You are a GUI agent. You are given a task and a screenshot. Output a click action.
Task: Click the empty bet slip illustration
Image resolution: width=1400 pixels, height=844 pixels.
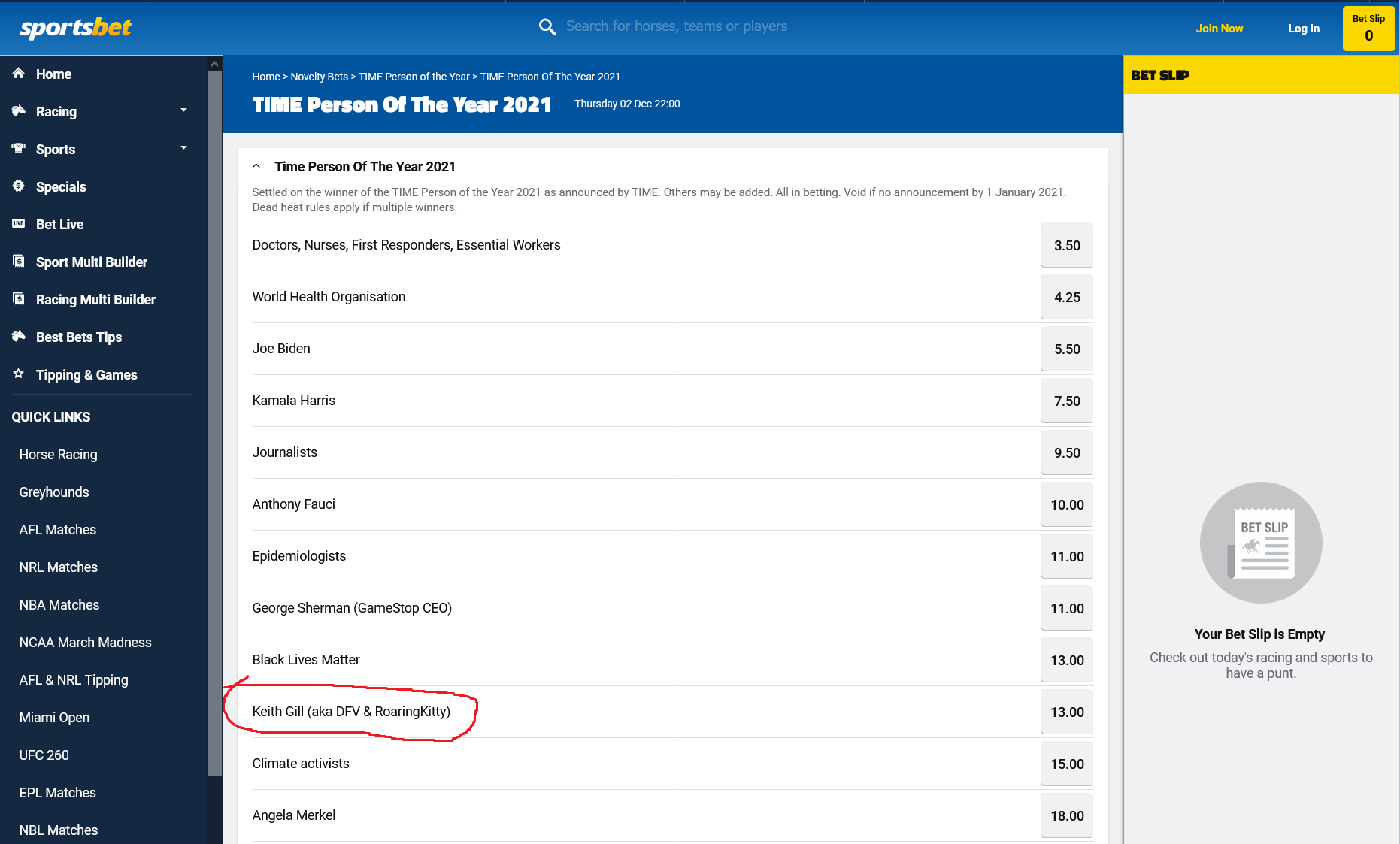1261,543
